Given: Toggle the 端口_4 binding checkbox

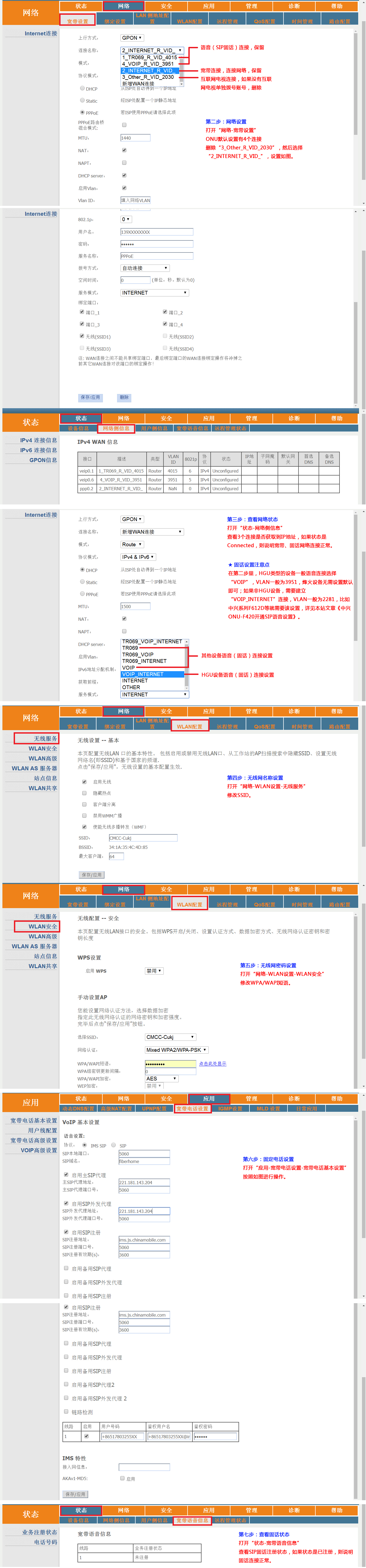Looking at the screenshot, I should pyautogui.click(x=165, y=324).
